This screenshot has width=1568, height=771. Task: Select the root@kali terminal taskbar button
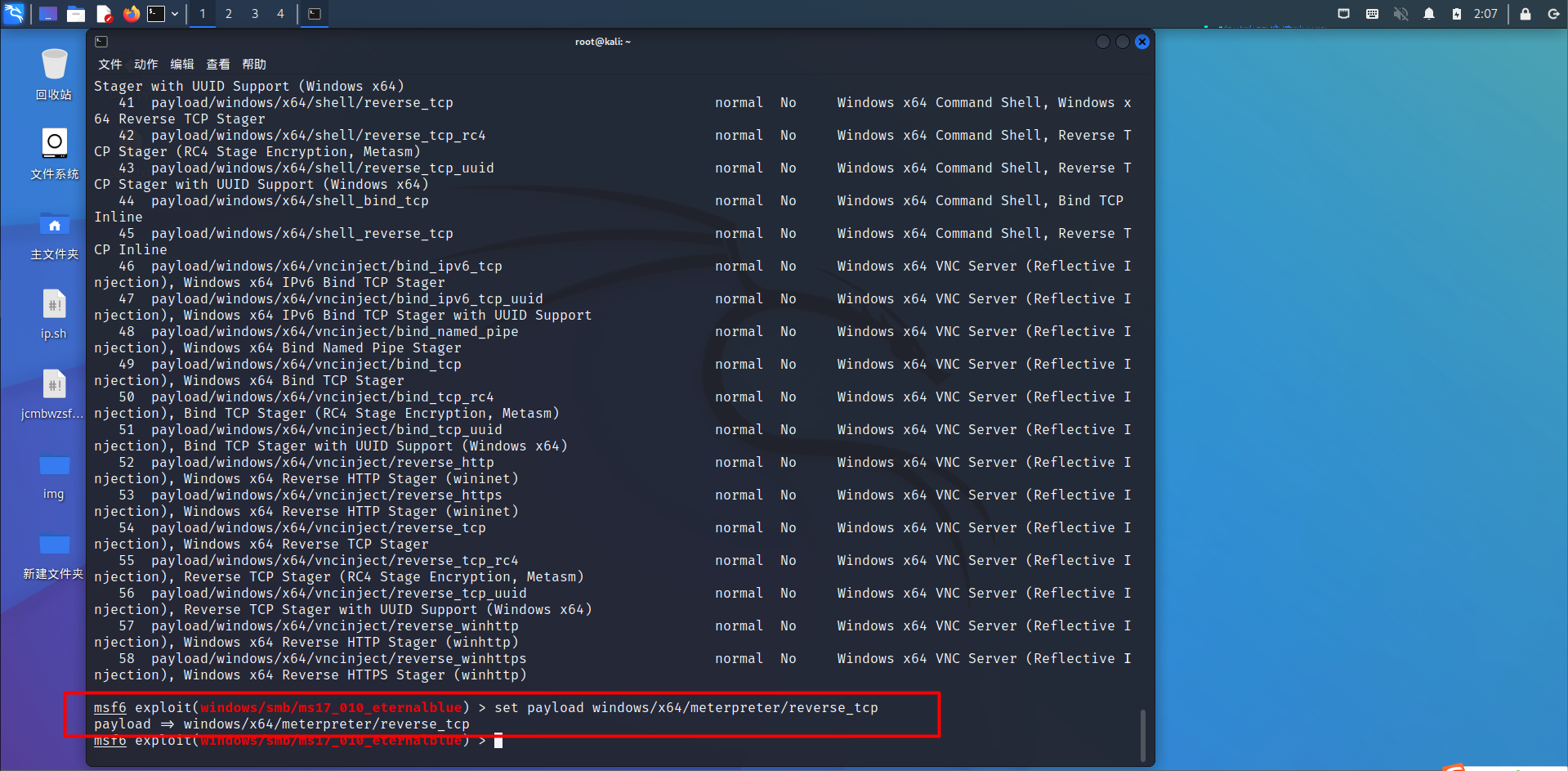(x=315, y=14)
